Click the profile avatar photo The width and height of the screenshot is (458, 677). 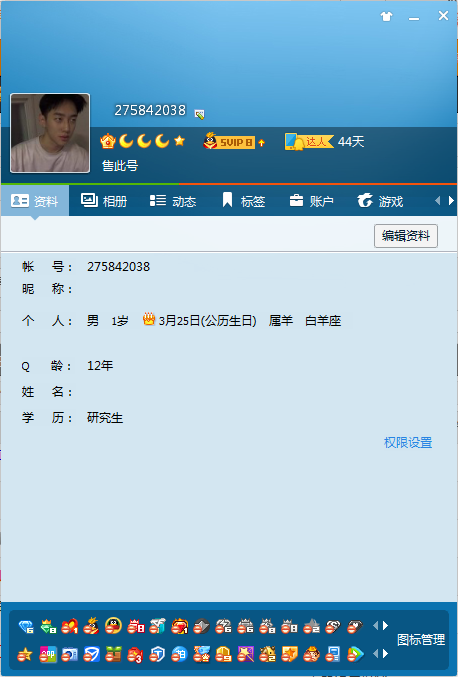coord(50,133)
